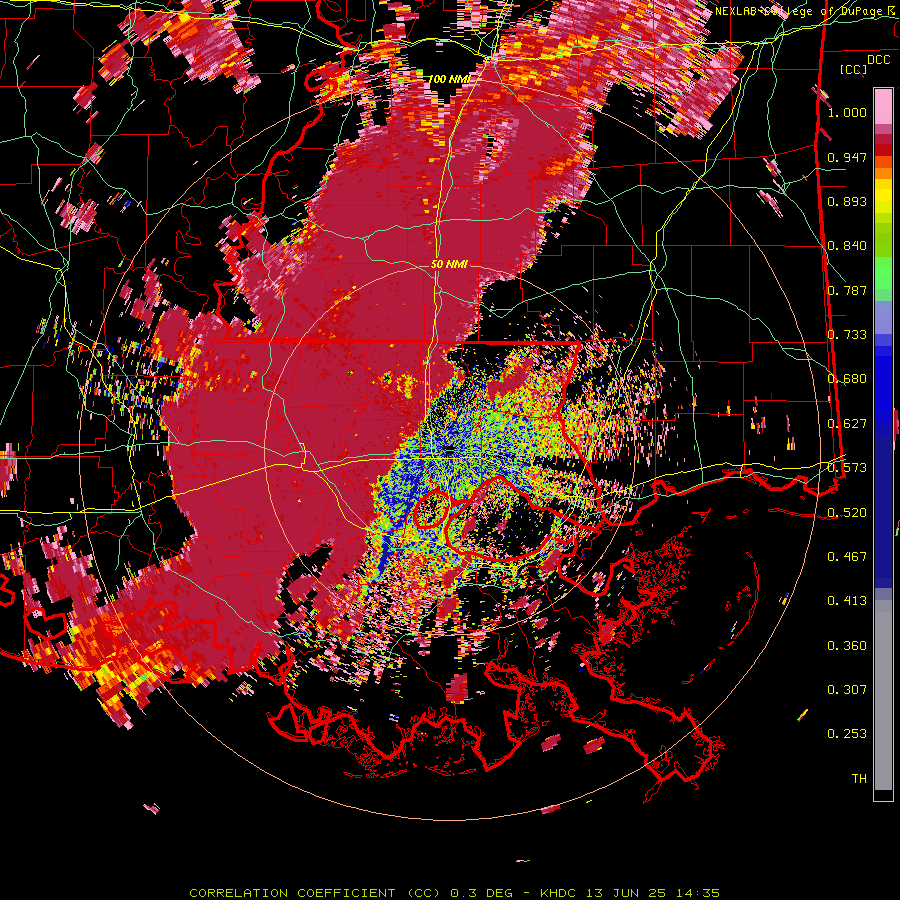Screen dimensions: 900x900
Task: Click the 13 JUN 25 date text
Action: 626,893
